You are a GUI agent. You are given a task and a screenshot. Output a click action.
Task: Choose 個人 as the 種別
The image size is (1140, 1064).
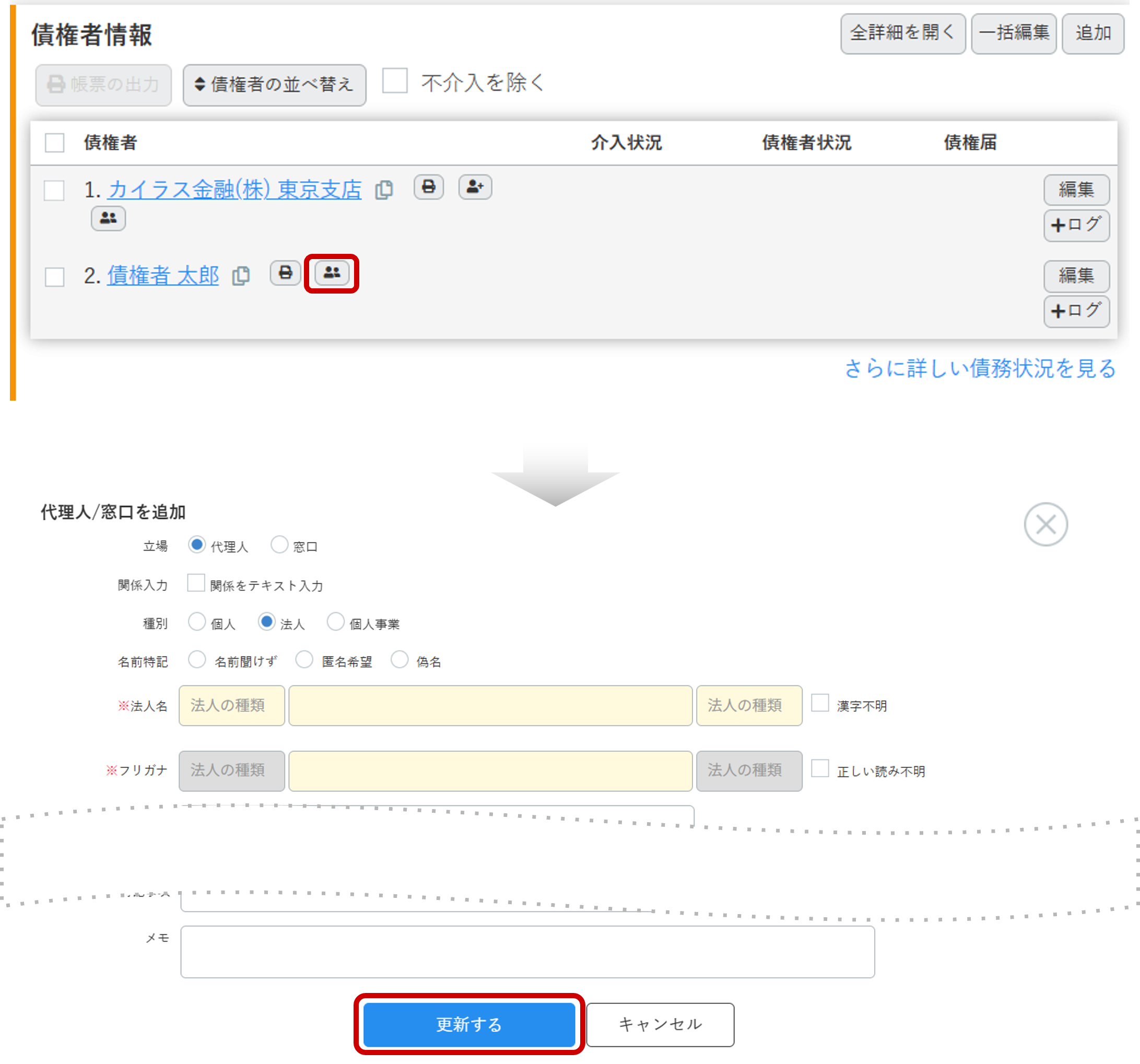pos(197,622)
